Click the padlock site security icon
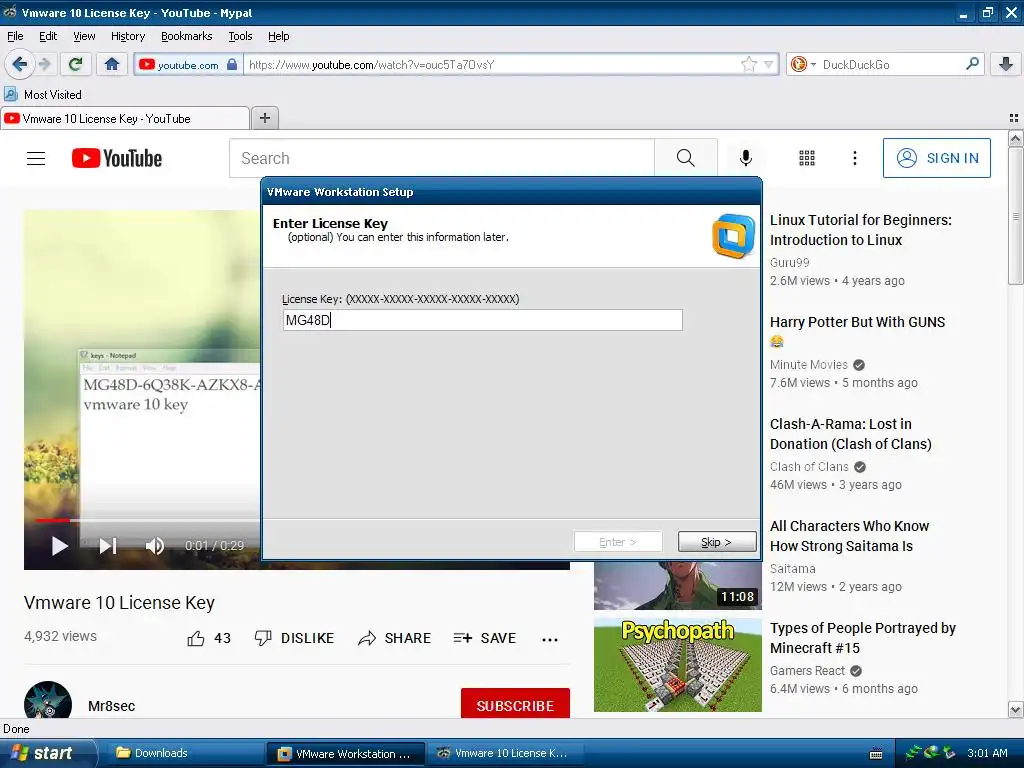This screenshot has width=1024, height=768. [232, 64]
